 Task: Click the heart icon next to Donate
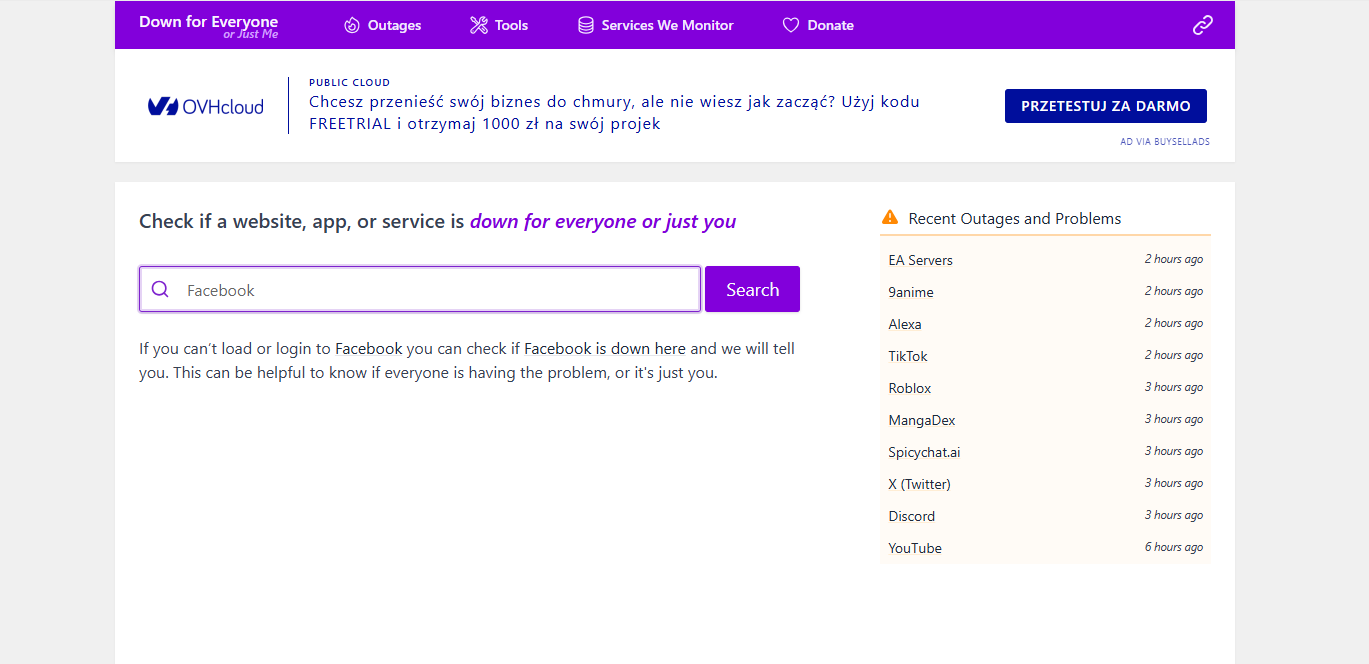tap(790, 25)
